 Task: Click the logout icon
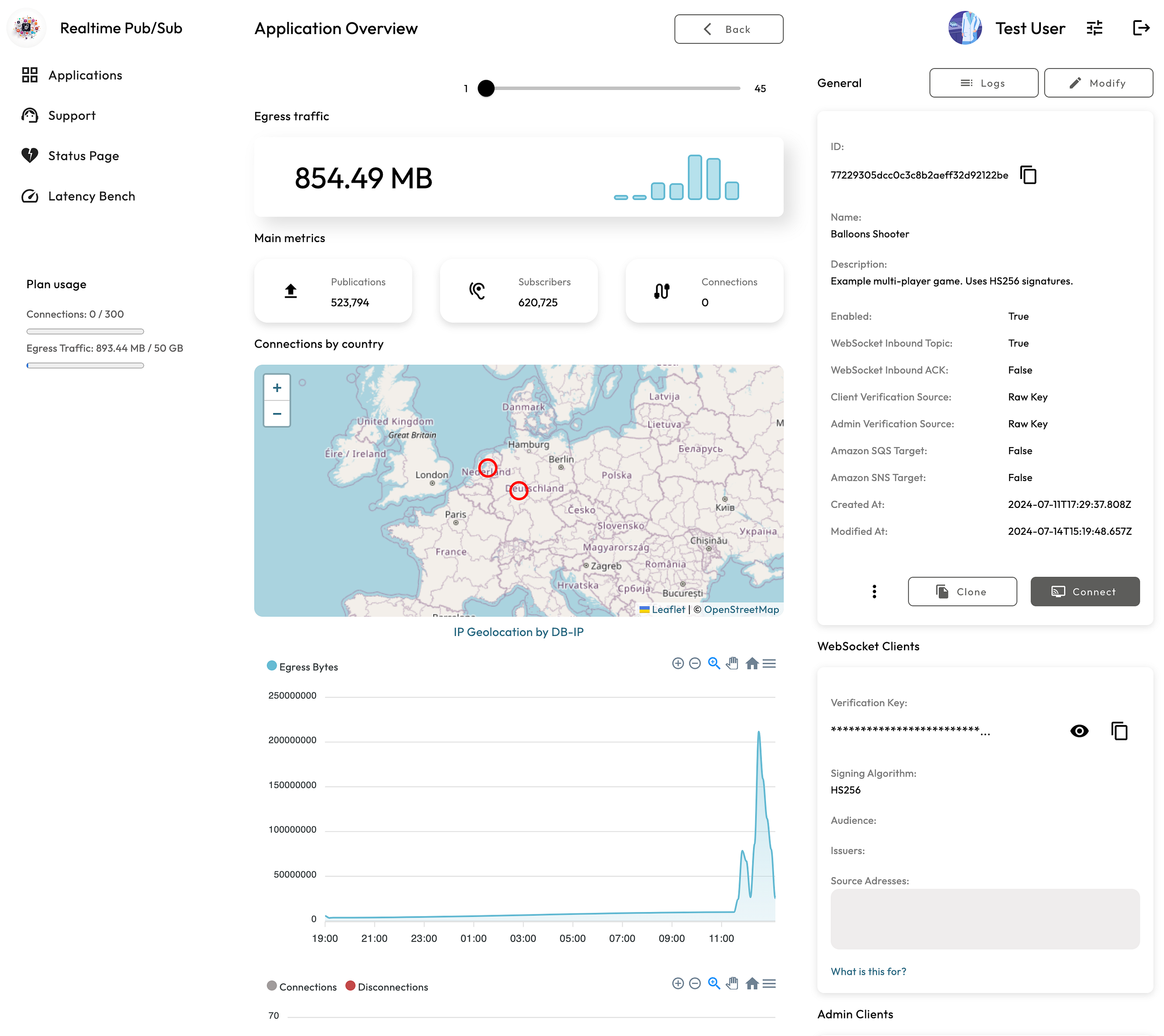coord(1141,28)
